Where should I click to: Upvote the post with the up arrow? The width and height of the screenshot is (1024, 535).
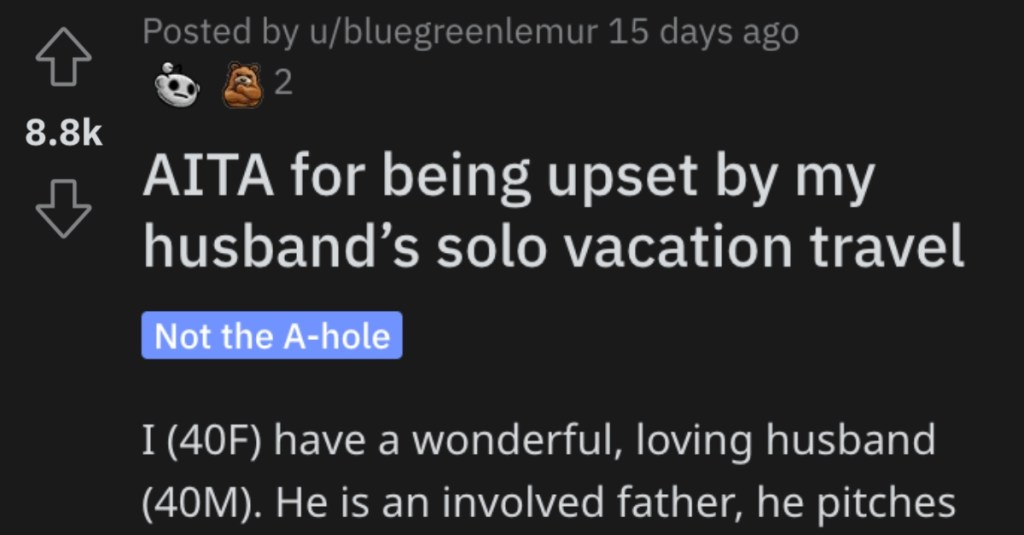(63, 57)
